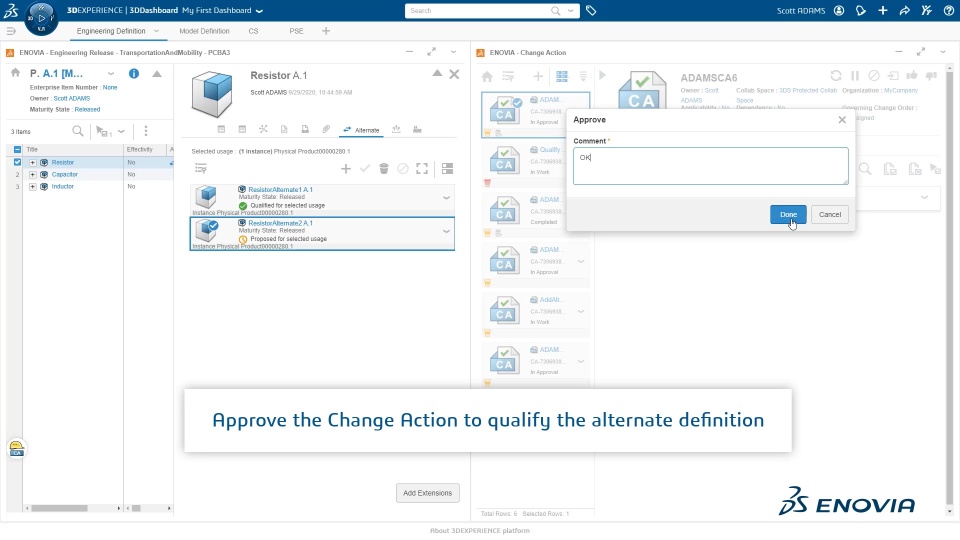Click the blue information icon
The width and height of the screenshot is (960, 540).
(133, 73)
